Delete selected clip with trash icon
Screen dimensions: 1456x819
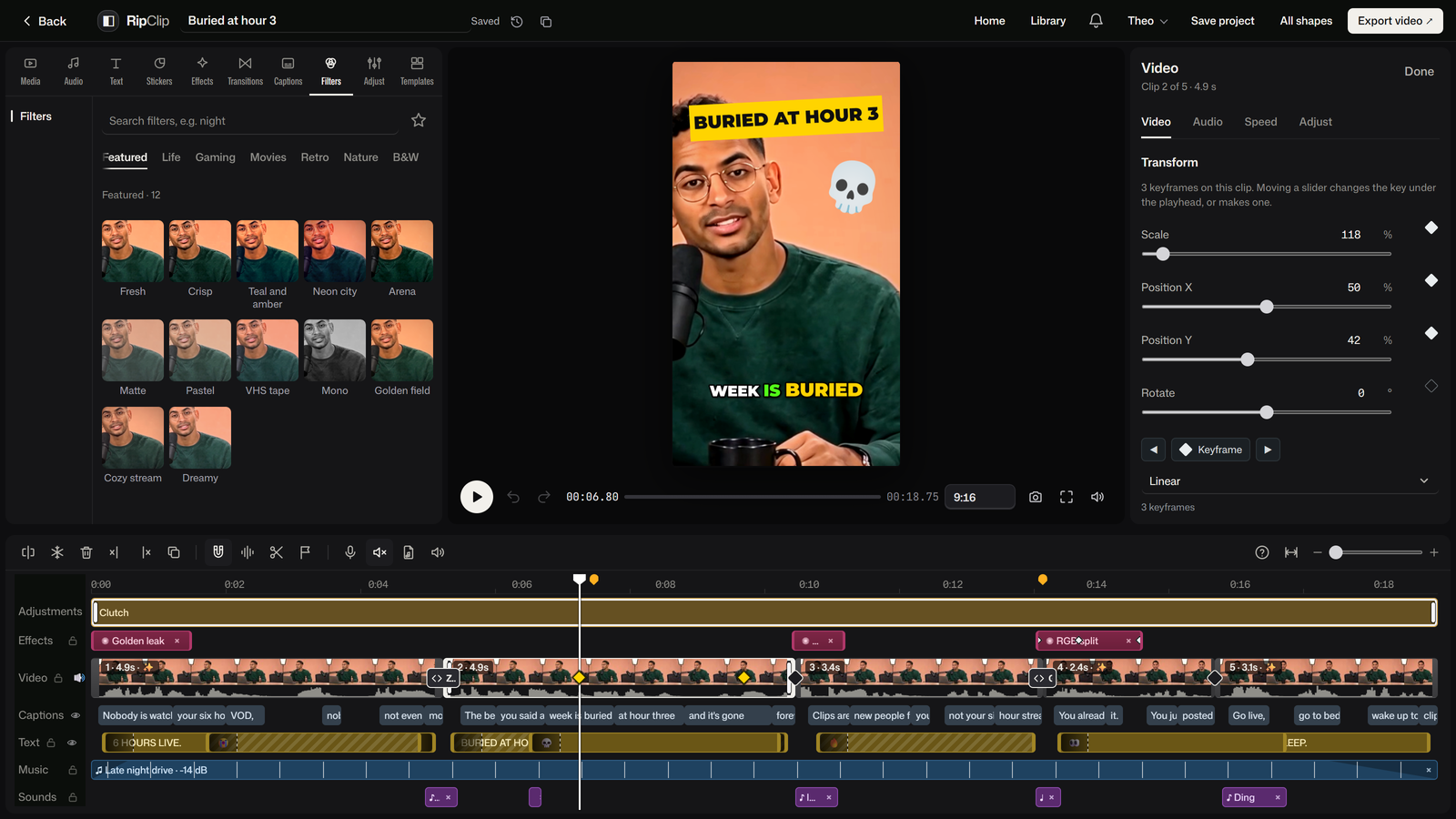point(86,552)
